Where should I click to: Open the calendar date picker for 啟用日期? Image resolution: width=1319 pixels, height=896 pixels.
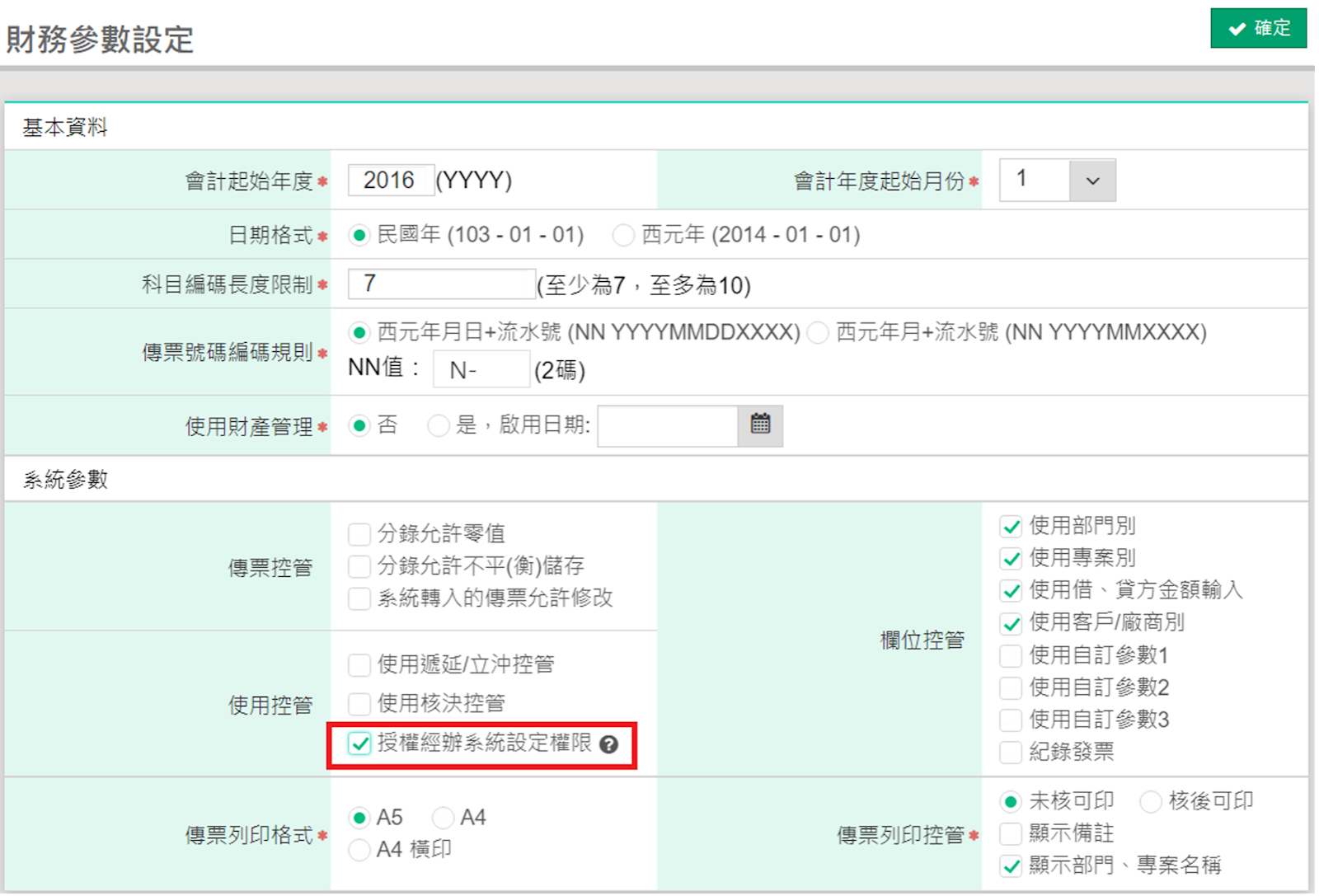click(759, 425)
